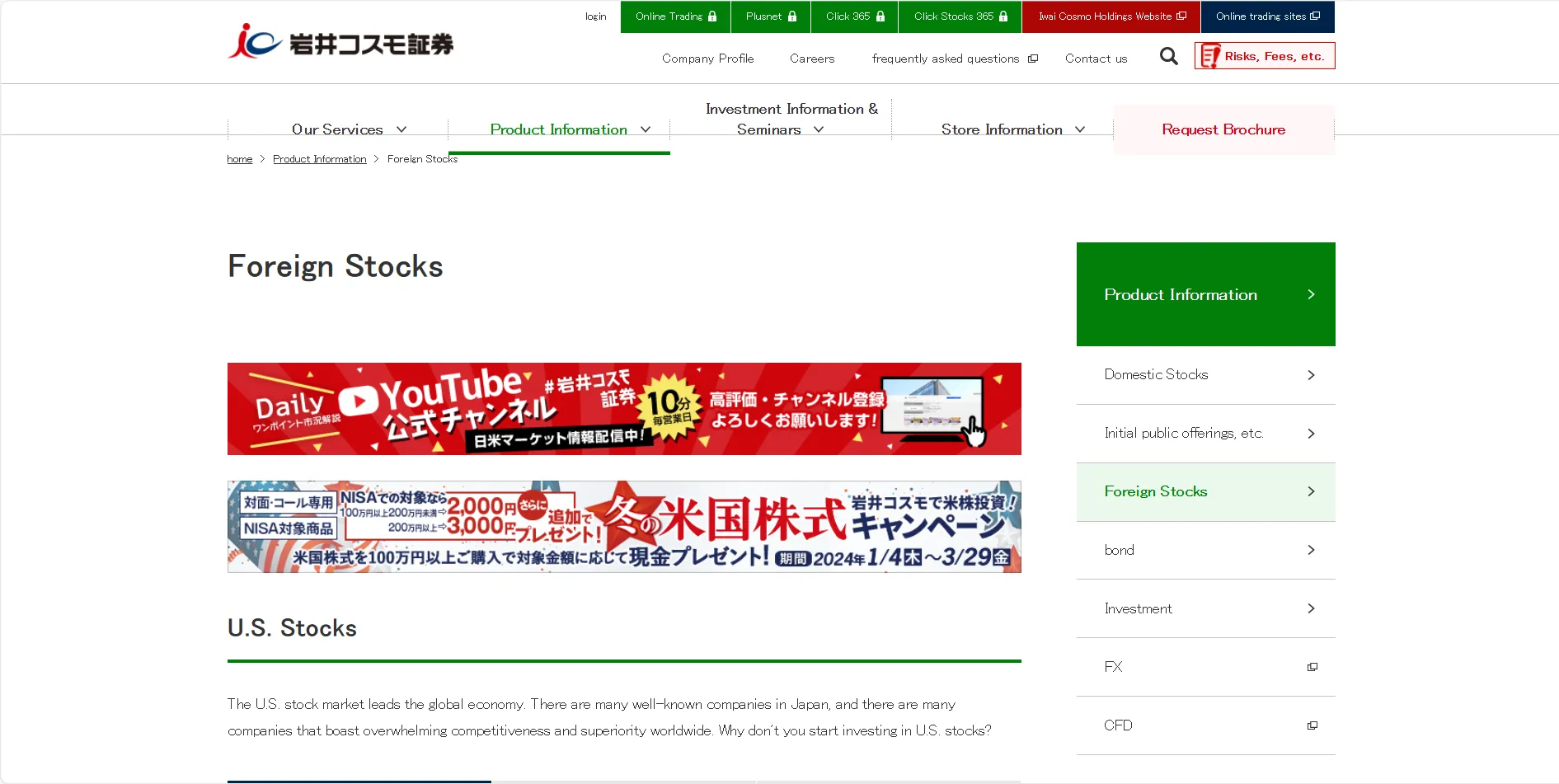This screenshot has height=784, width=1559.
Task: Click the login link
Action: click(x=595, y=16)
